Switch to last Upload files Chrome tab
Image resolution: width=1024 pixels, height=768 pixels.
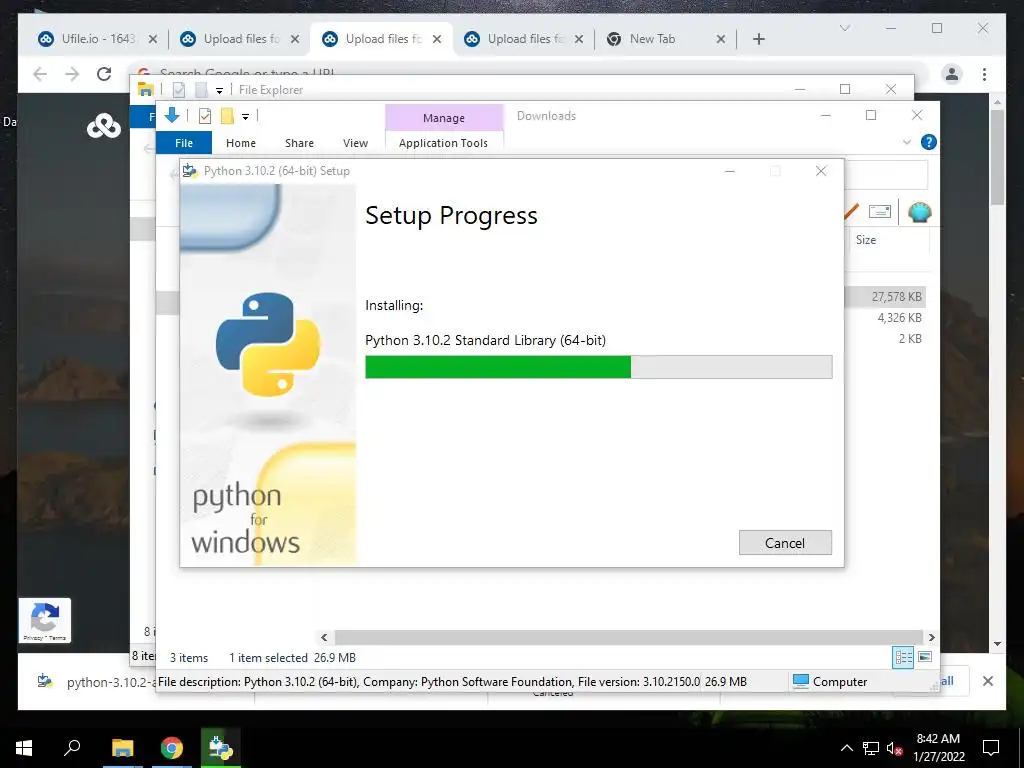524,39
